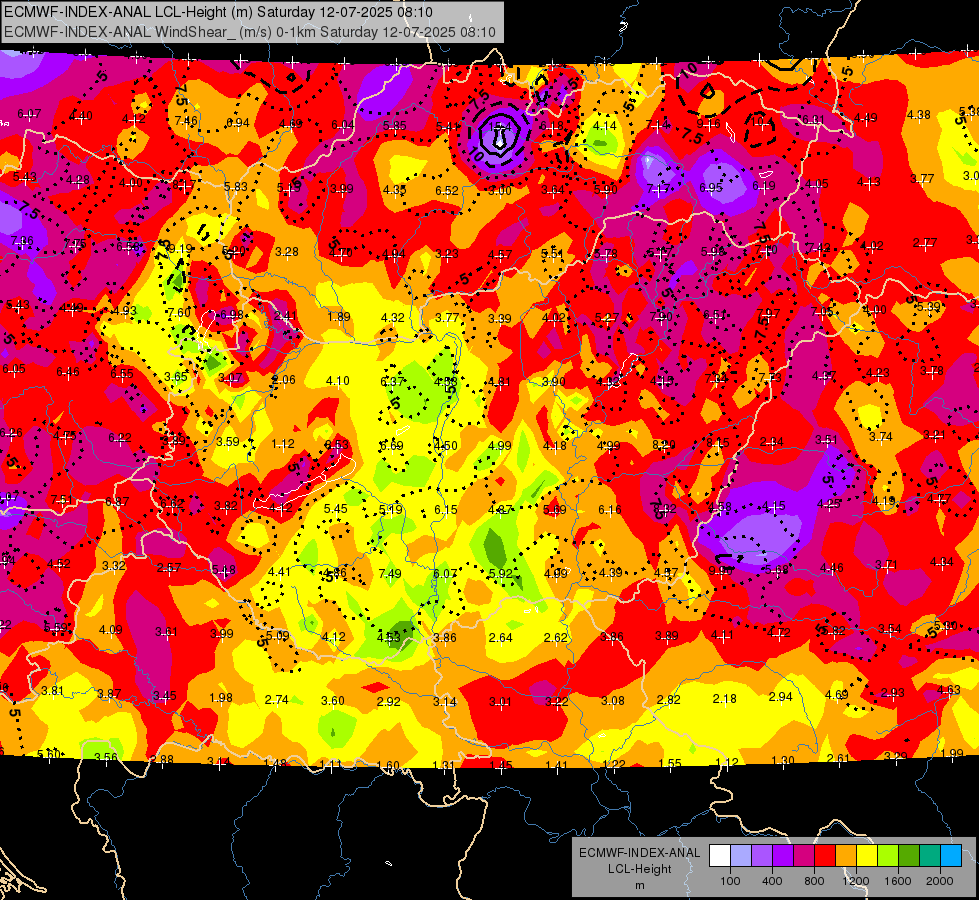Click the unit label m in legend
Image resolution: width=979 pixels, height=900 pixels.
639,885
